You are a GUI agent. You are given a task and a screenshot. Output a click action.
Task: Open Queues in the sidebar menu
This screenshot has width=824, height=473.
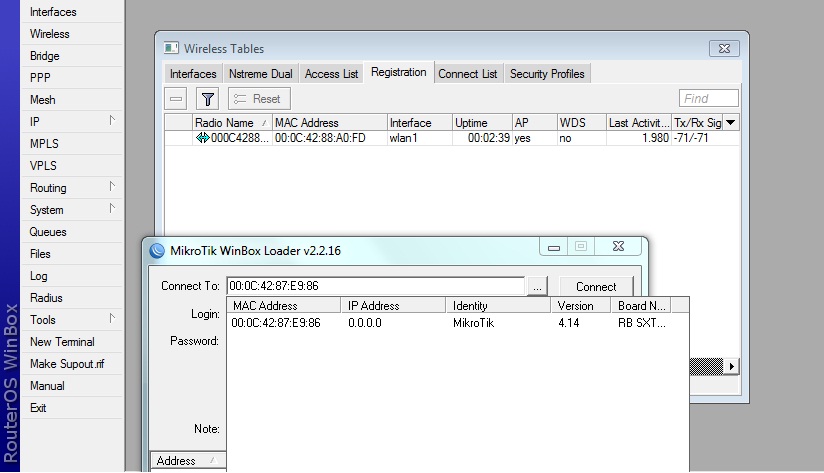pos(71,232)
